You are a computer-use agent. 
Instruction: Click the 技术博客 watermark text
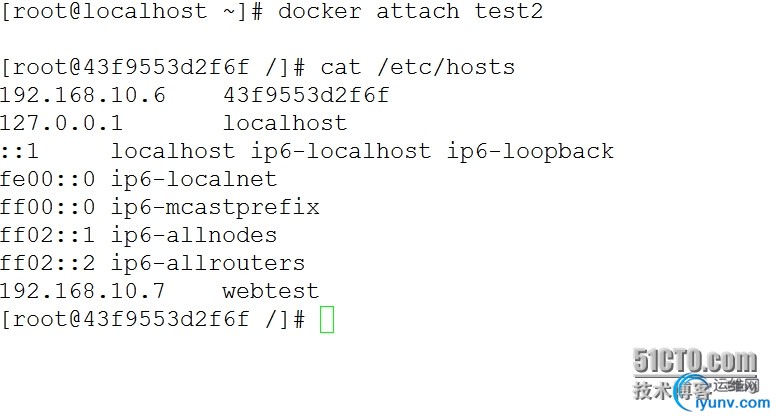pyautogui.click(x=672, y=390)
